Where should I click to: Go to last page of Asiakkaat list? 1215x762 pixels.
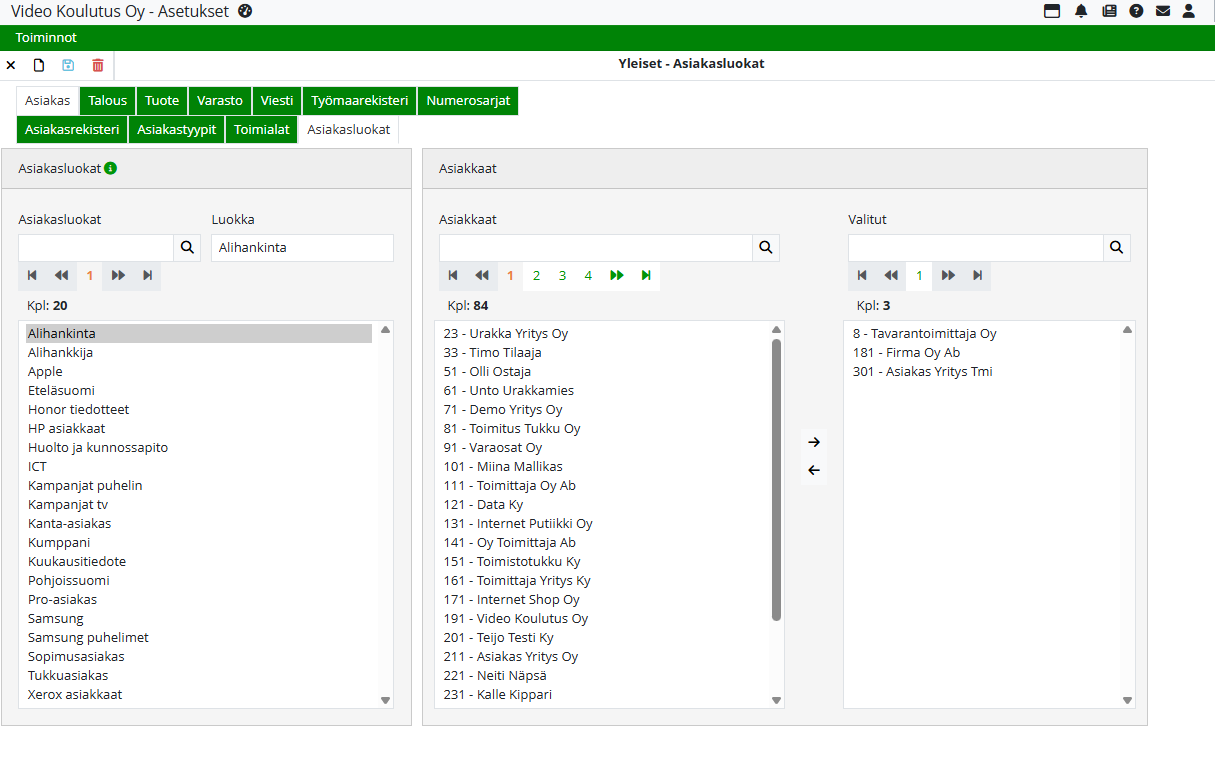(x=646, y=275)
